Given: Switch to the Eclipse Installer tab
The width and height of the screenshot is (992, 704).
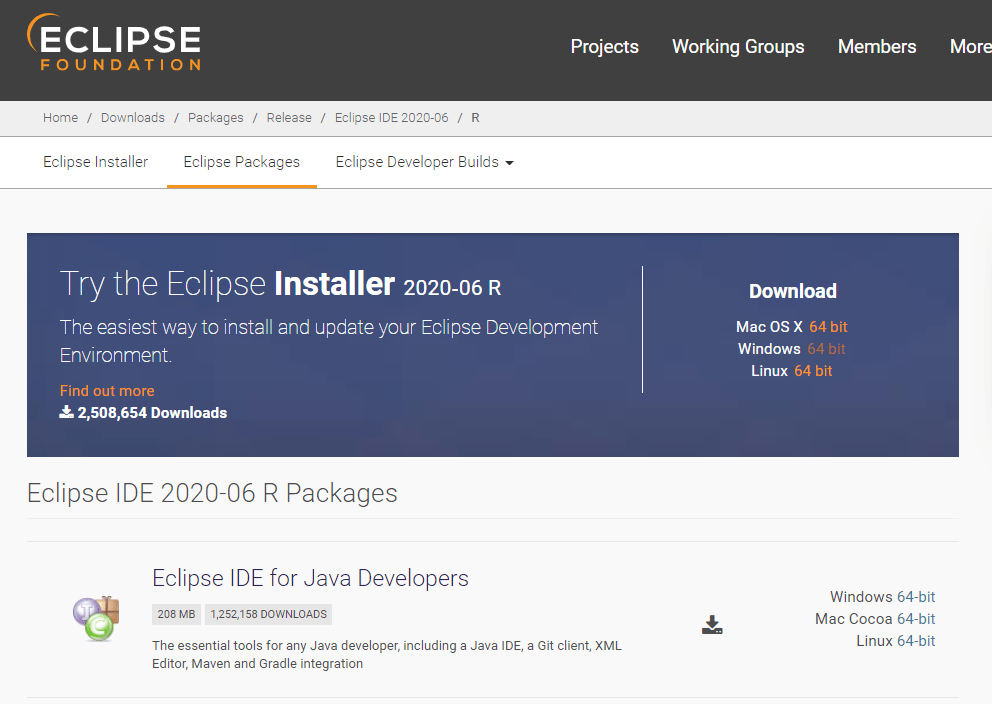Looking at the screenshot, I should [x=96, y=162].
